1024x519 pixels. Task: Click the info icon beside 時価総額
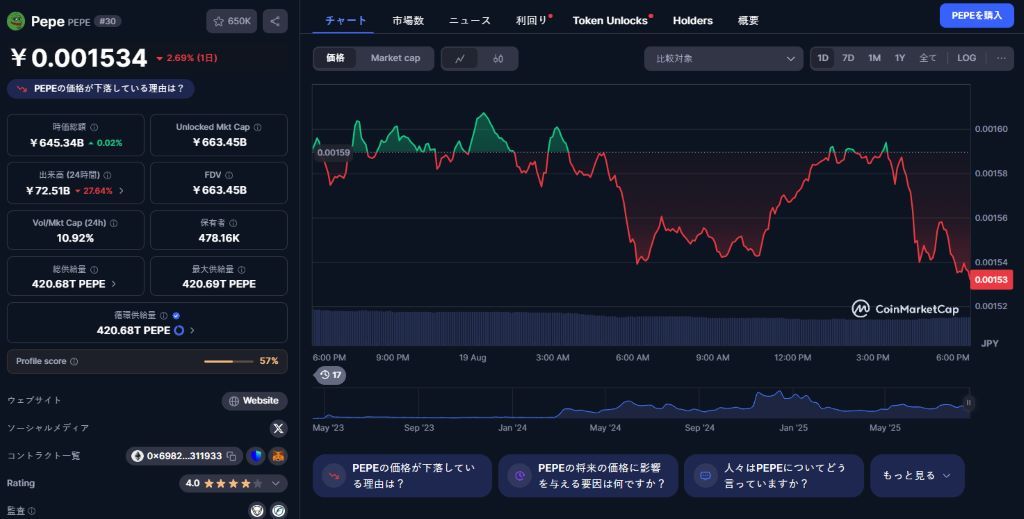point(94,127)
